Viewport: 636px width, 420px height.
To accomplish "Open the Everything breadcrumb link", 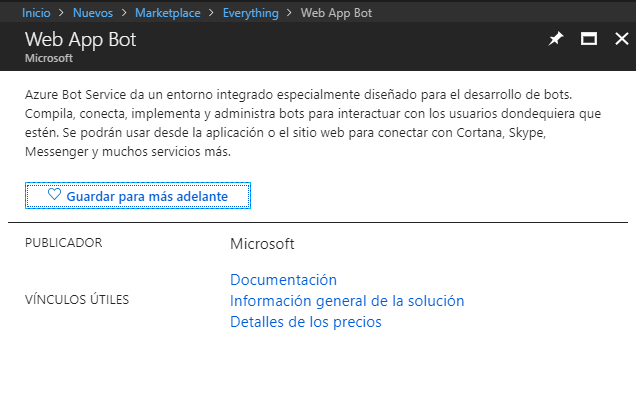I will pos(251,13).
